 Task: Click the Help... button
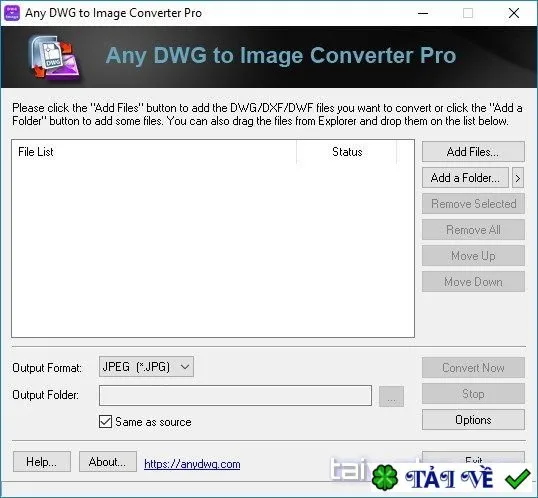(42, 462)
